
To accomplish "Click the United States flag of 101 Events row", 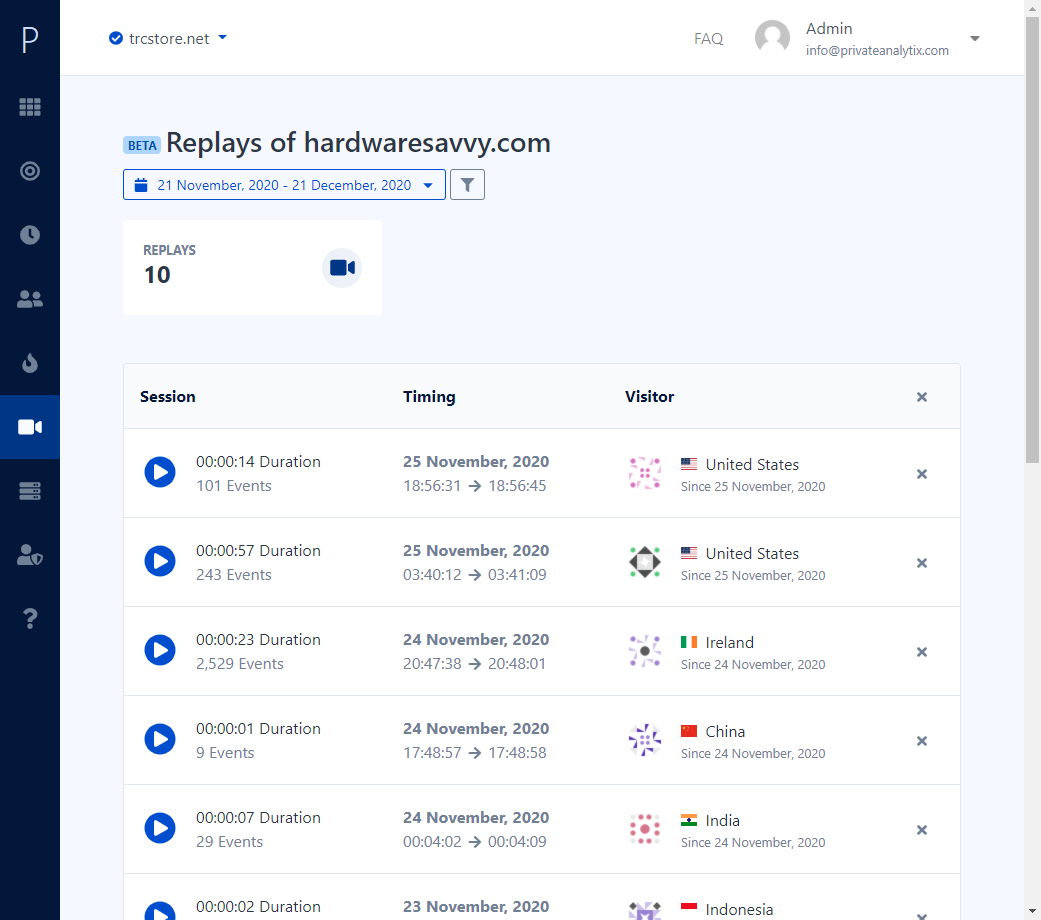I will point(689,464).
